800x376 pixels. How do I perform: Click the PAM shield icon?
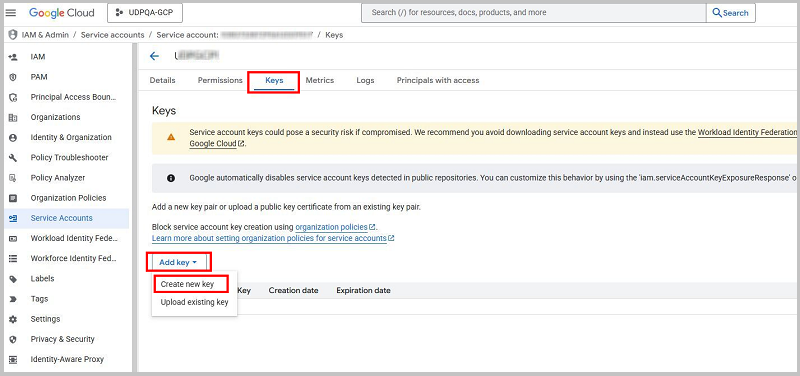click(13, 77)
